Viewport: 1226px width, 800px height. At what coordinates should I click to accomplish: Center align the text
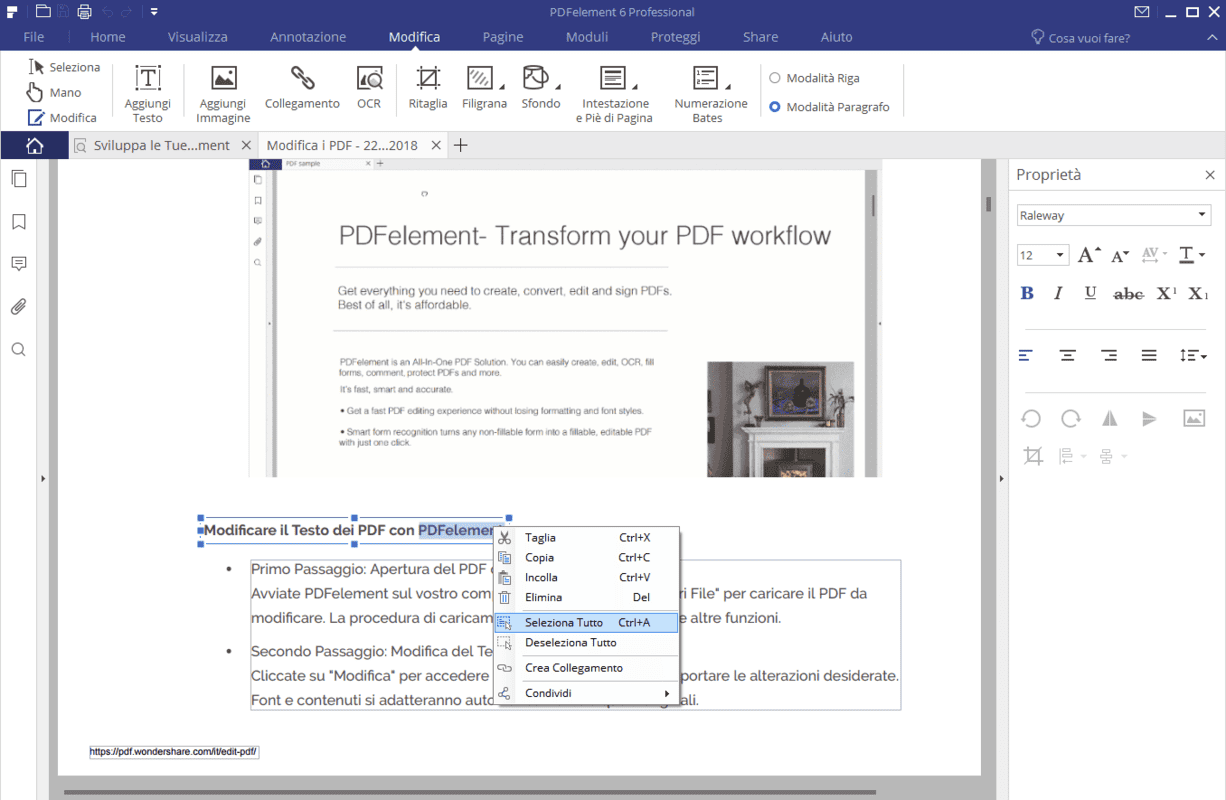[1068, 355]
